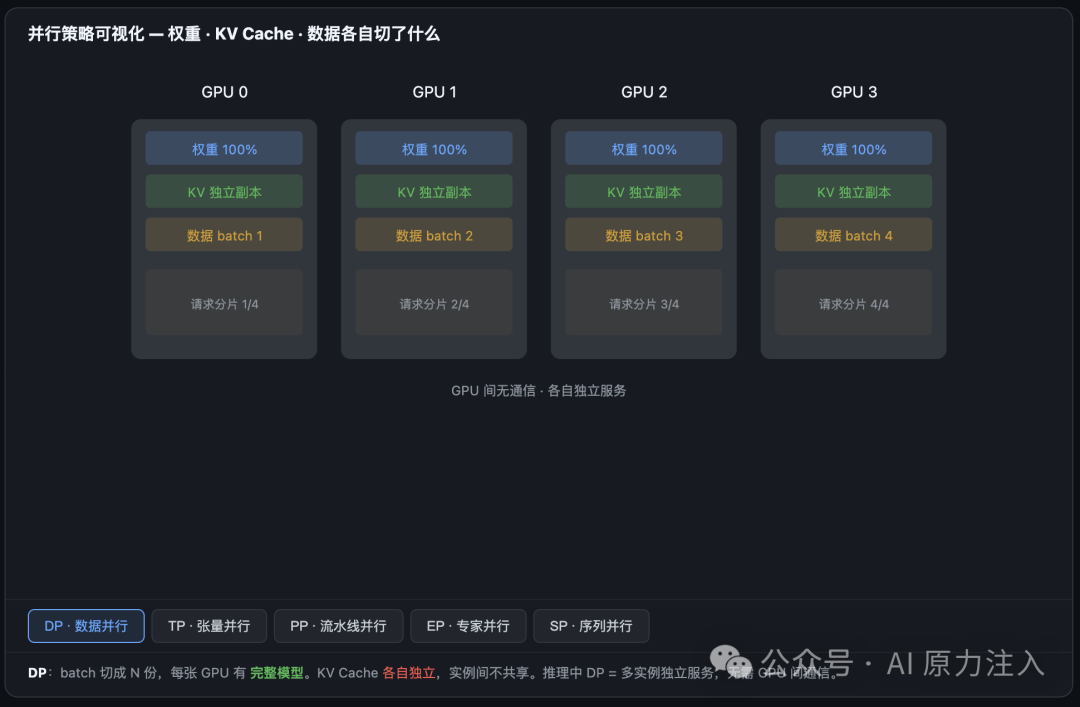Open the PP · 流水线并行 tab

(338, 626)
